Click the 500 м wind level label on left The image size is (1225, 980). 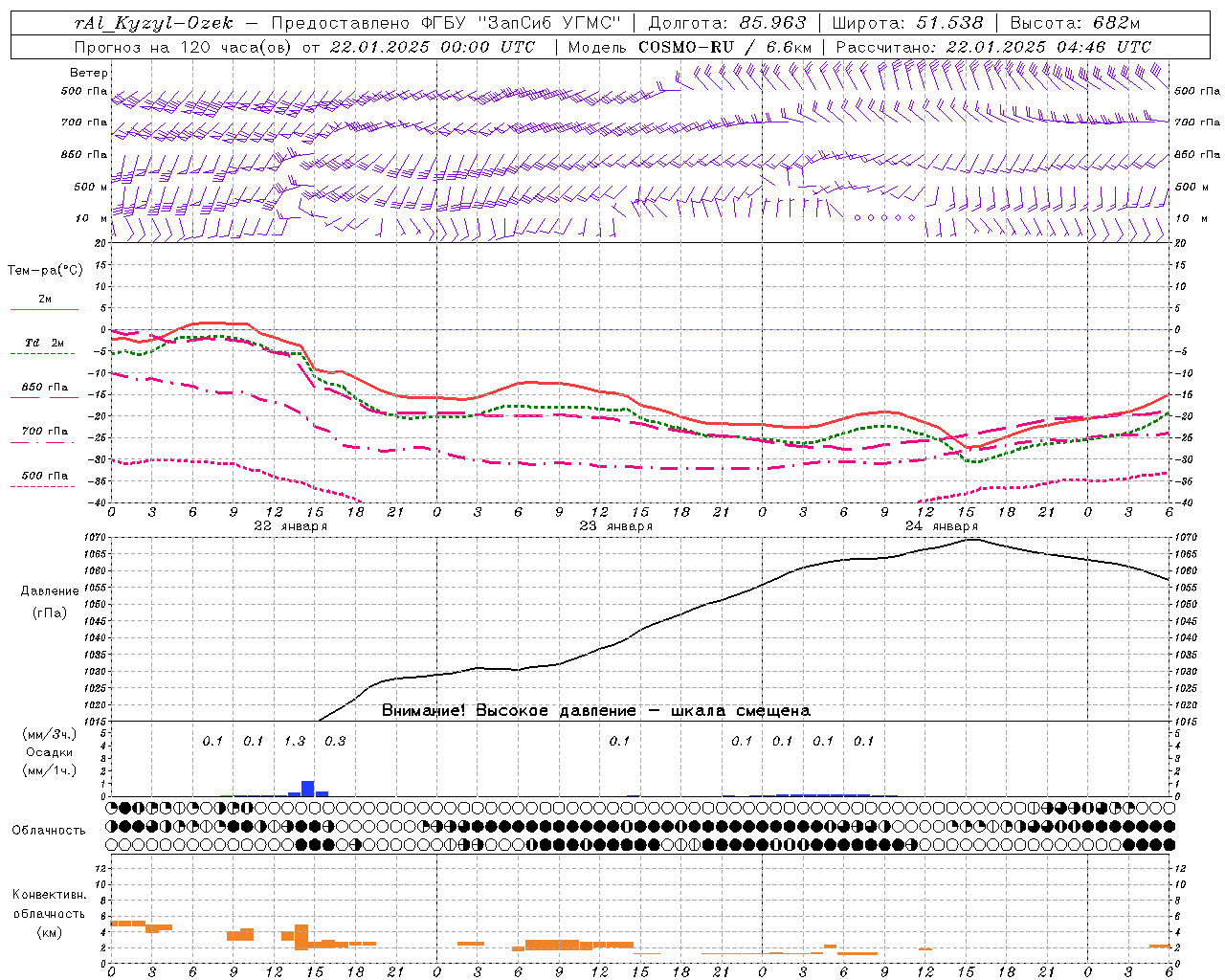coord(91,187)
